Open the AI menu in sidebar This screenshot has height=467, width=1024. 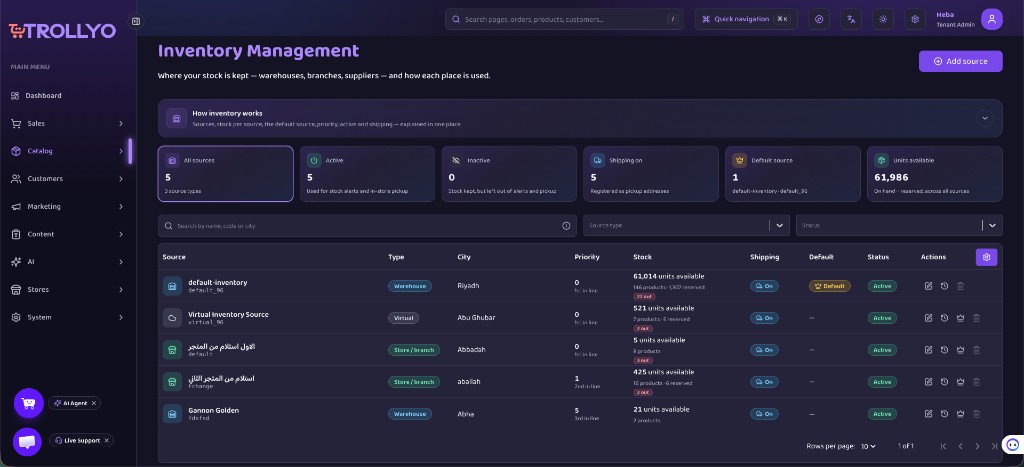pyautogui.click(x=67, y=262)
